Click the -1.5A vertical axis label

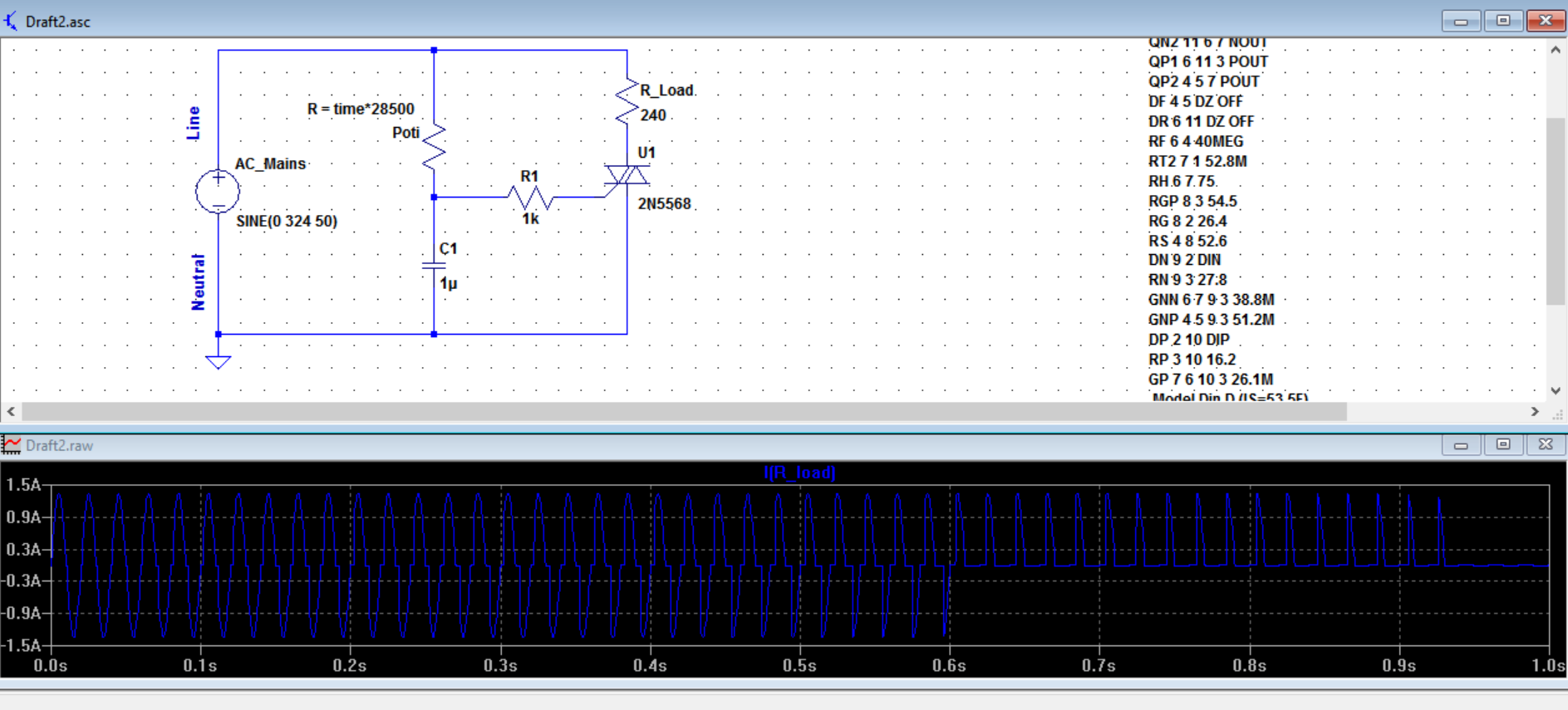click(x=21, y=645)
